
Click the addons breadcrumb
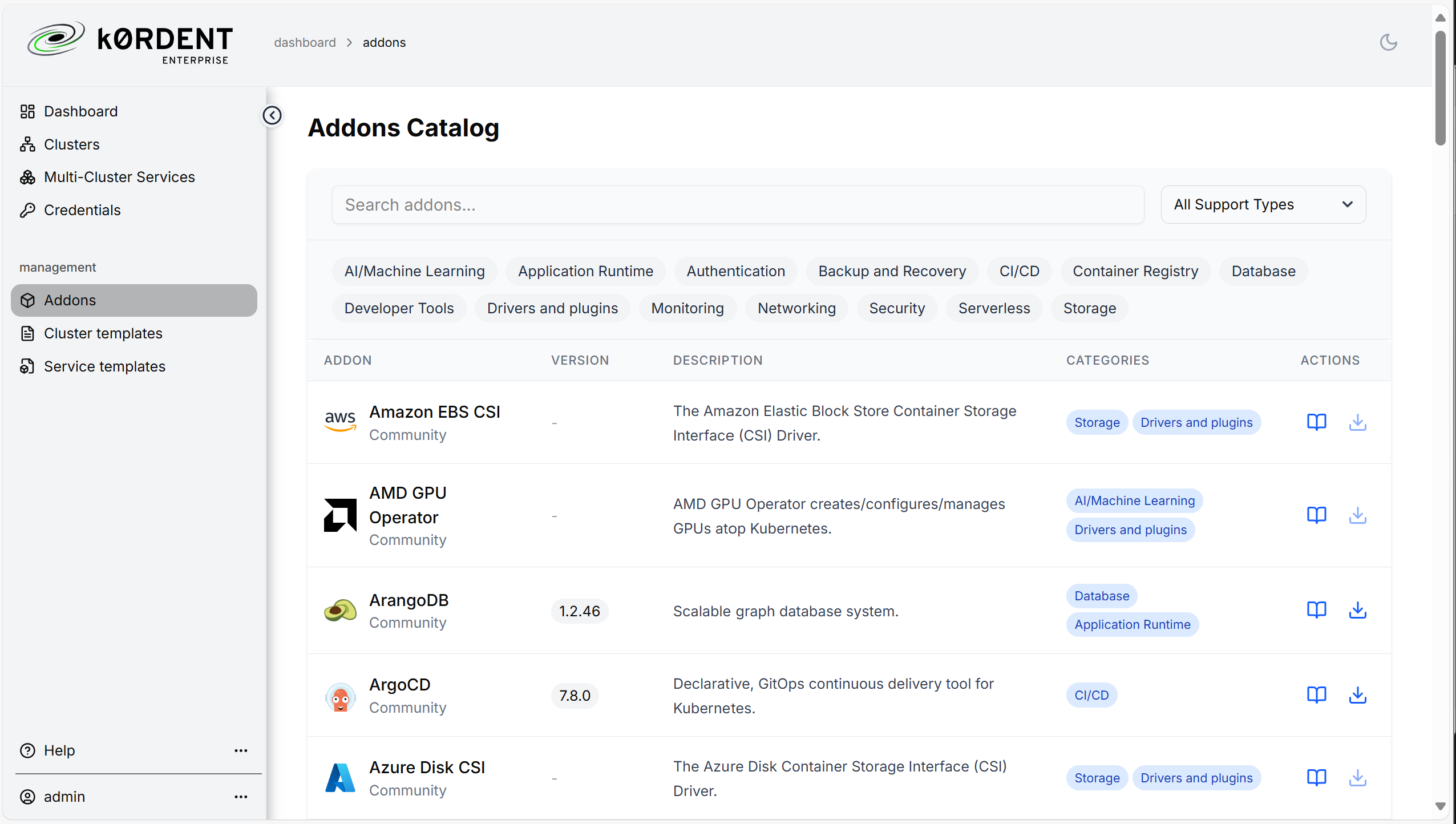384,43
